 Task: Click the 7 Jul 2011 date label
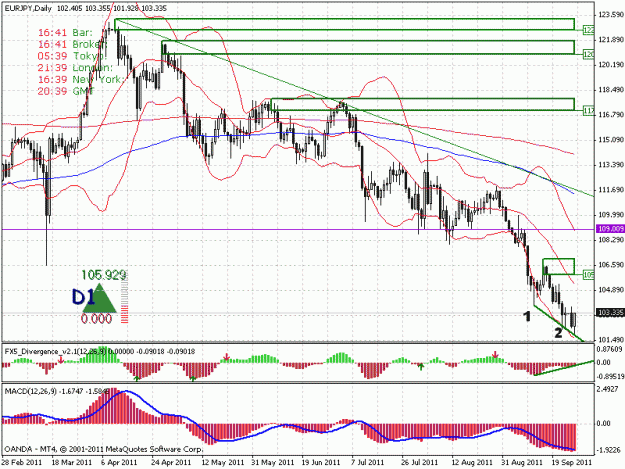[368, 462]
